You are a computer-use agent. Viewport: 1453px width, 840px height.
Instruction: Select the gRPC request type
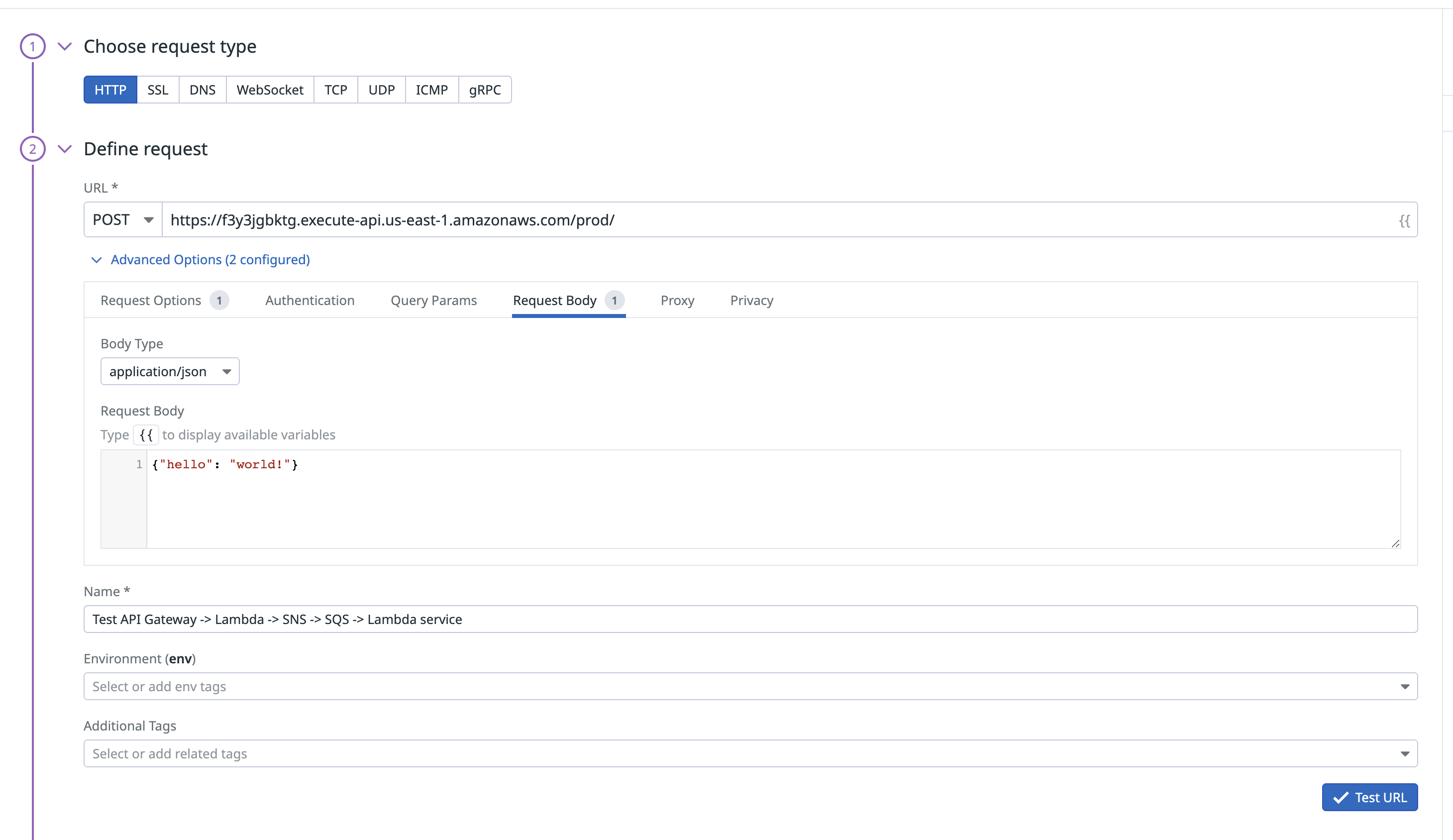point(485,90)
